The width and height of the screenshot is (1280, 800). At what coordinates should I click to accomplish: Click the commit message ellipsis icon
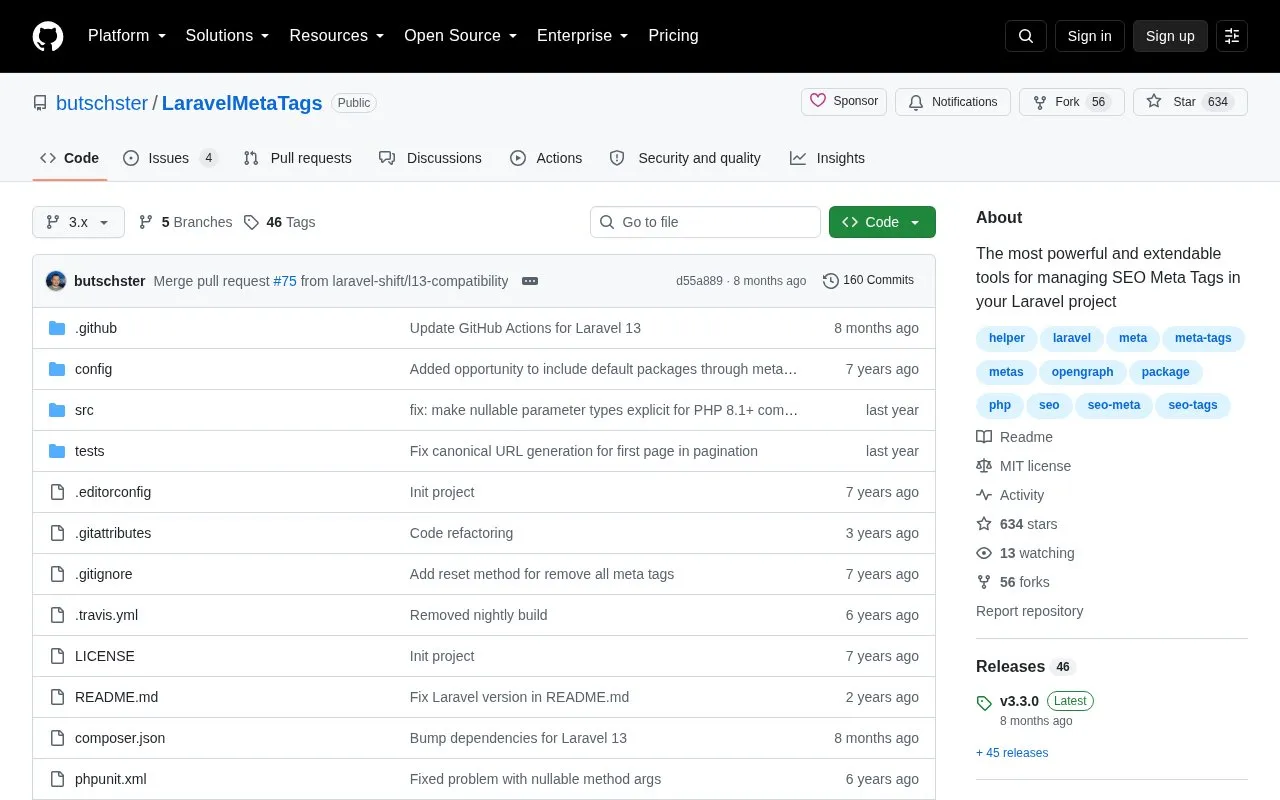point(530,281)
